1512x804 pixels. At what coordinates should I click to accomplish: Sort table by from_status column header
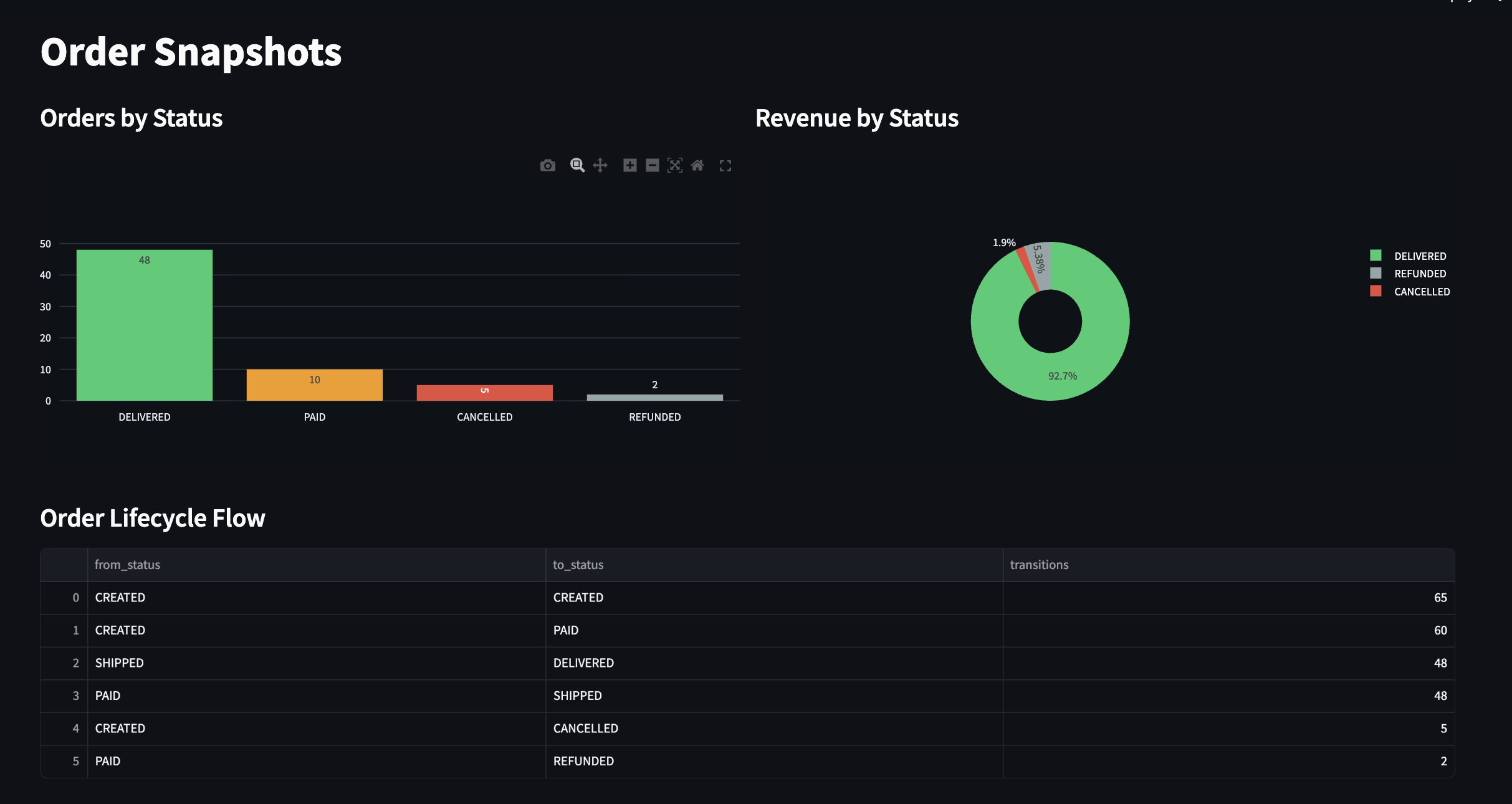pyautogui.click(x=317, y=565)
